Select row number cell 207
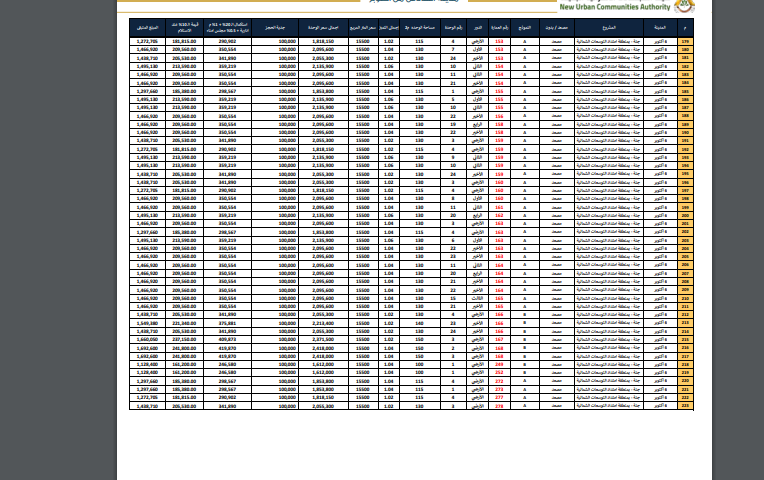The width and height of the screenshot is (764, 480). point(685,273)
